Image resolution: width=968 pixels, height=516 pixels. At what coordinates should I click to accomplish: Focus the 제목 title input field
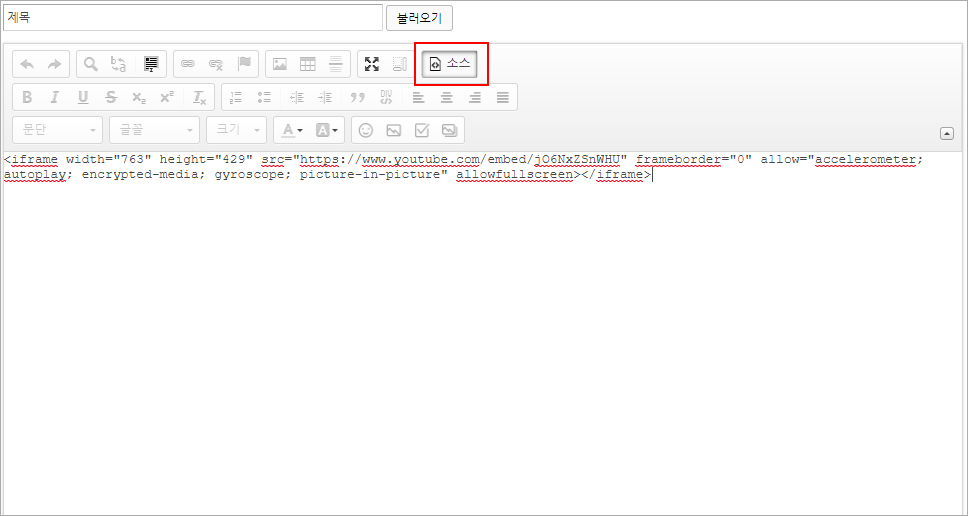coord(193,18)
